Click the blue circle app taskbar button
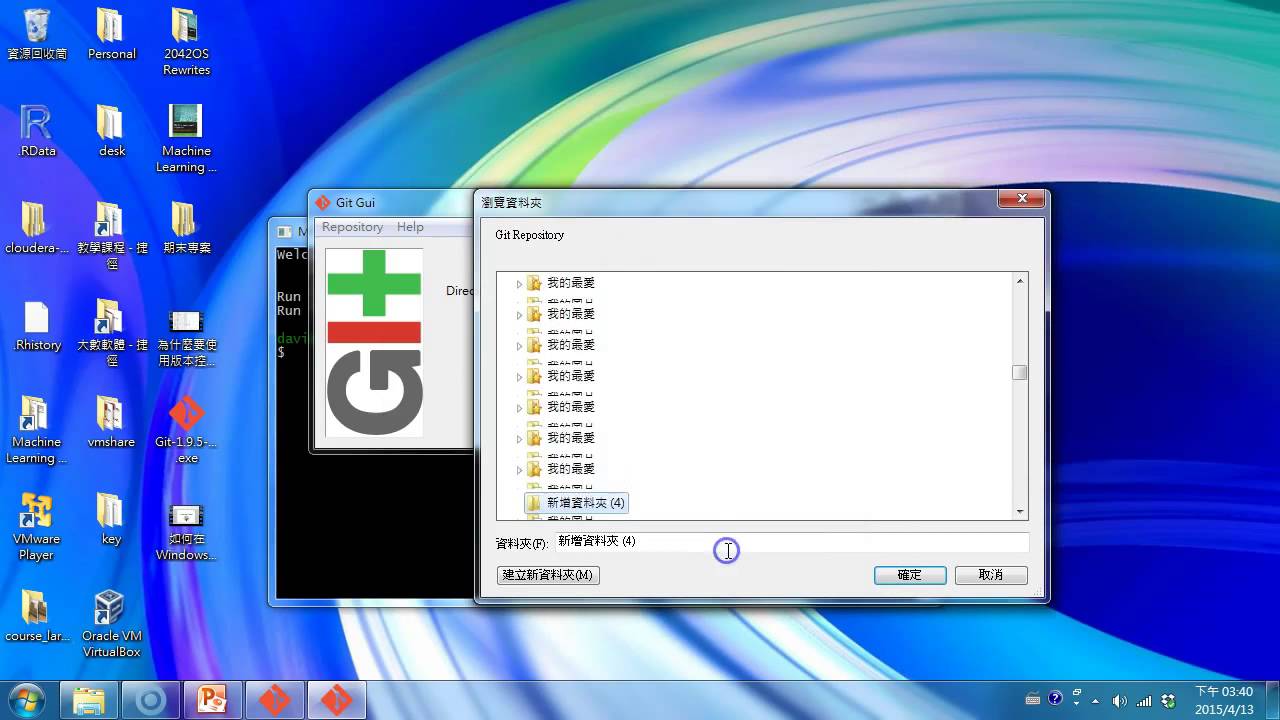1280x720 pixels. click(x=151, y=700)
